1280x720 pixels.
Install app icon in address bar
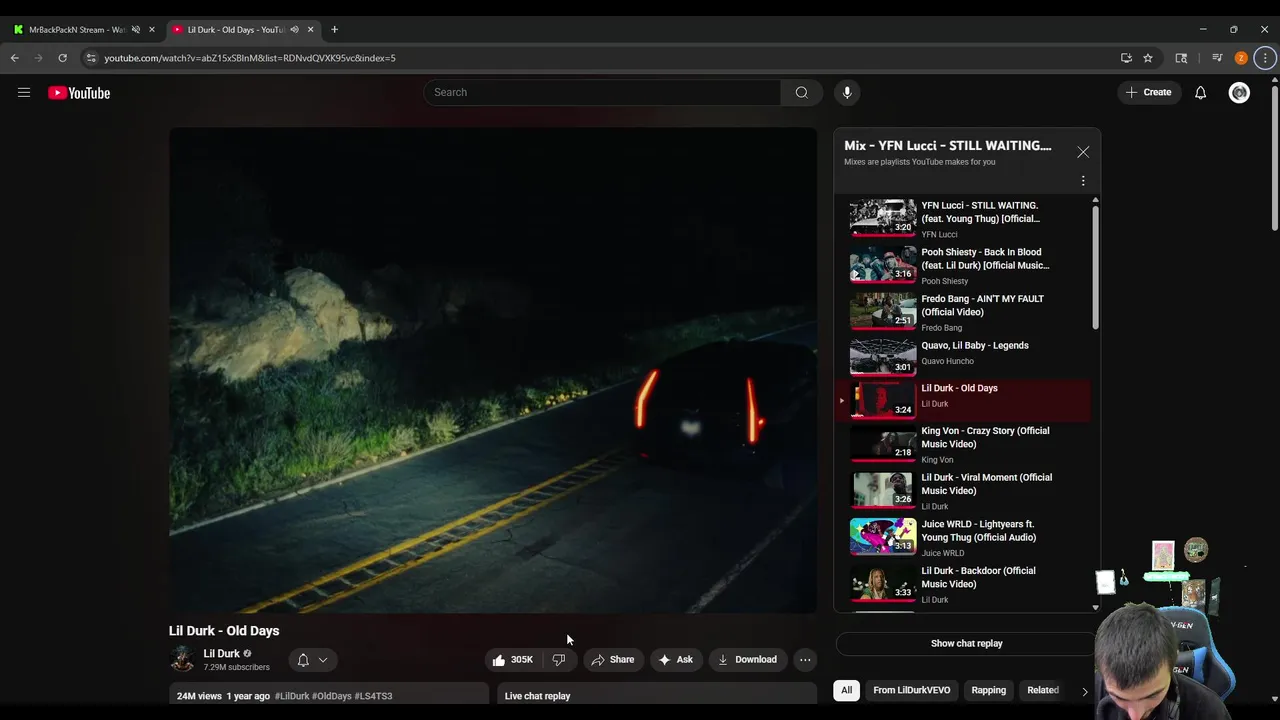click(x=1126, y=58)
